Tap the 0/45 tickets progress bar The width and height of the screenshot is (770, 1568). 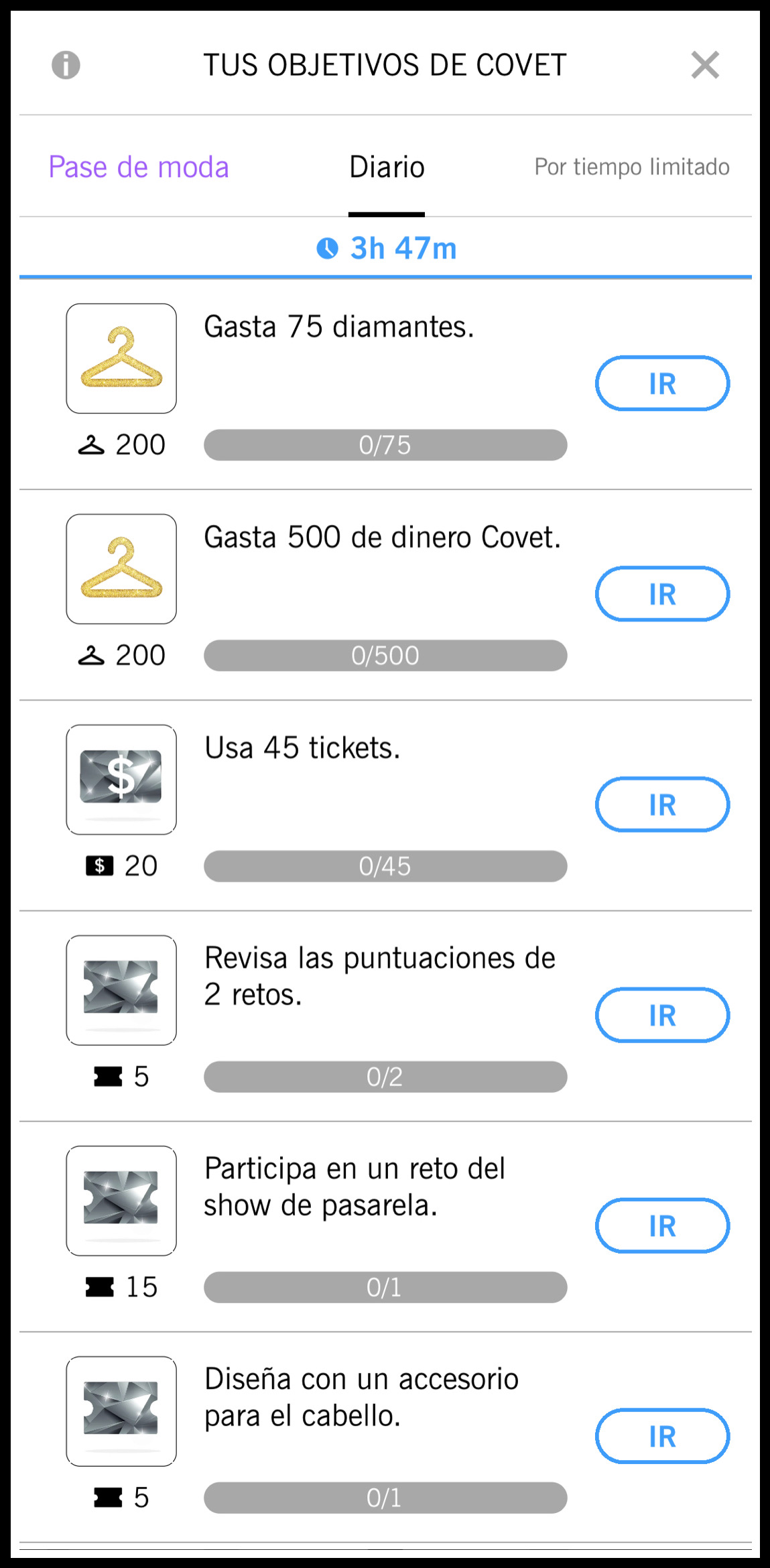click(385, 866)
